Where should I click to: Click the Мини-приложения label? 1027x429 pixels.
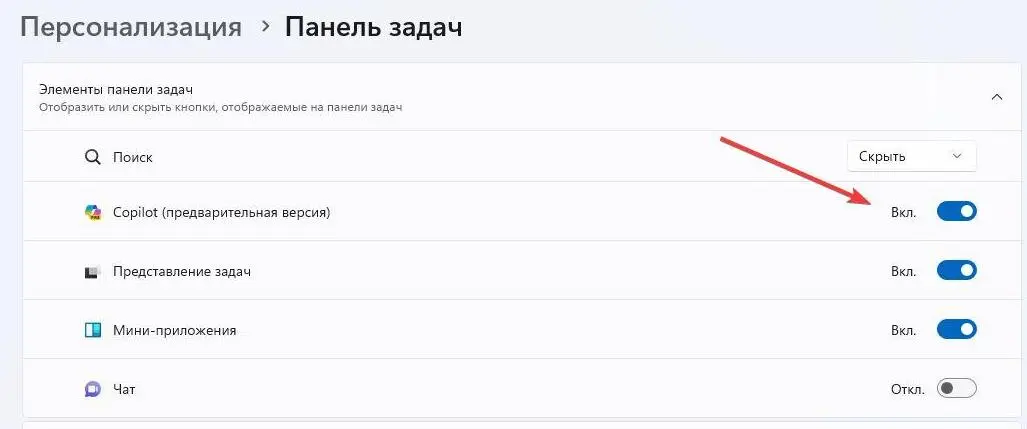click(x=175, y=330)
